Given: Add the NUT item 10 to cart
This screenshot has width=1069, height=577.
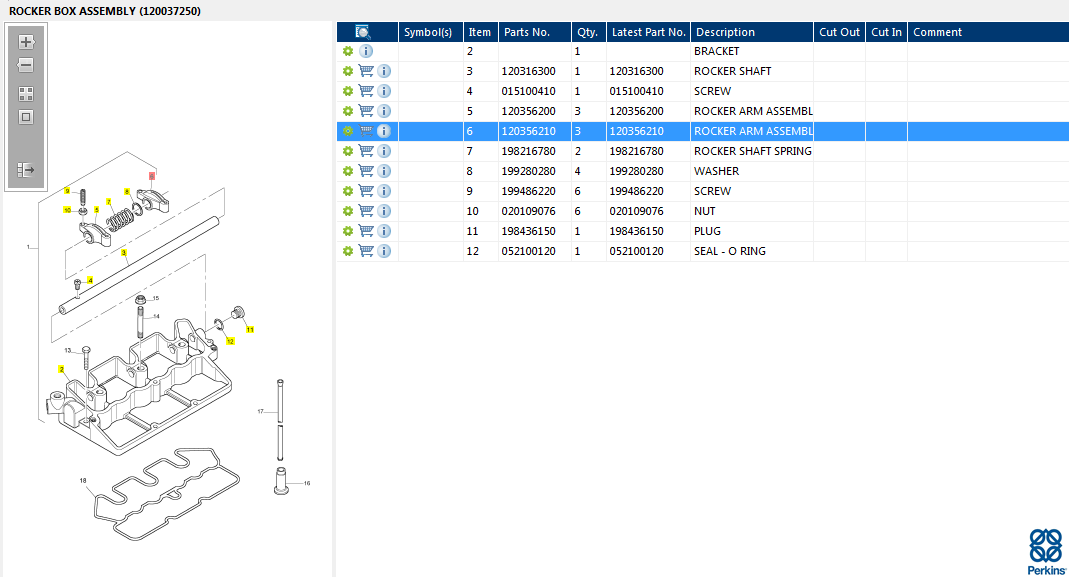Looking at the screenshot, I should click(x=366, y=211).
